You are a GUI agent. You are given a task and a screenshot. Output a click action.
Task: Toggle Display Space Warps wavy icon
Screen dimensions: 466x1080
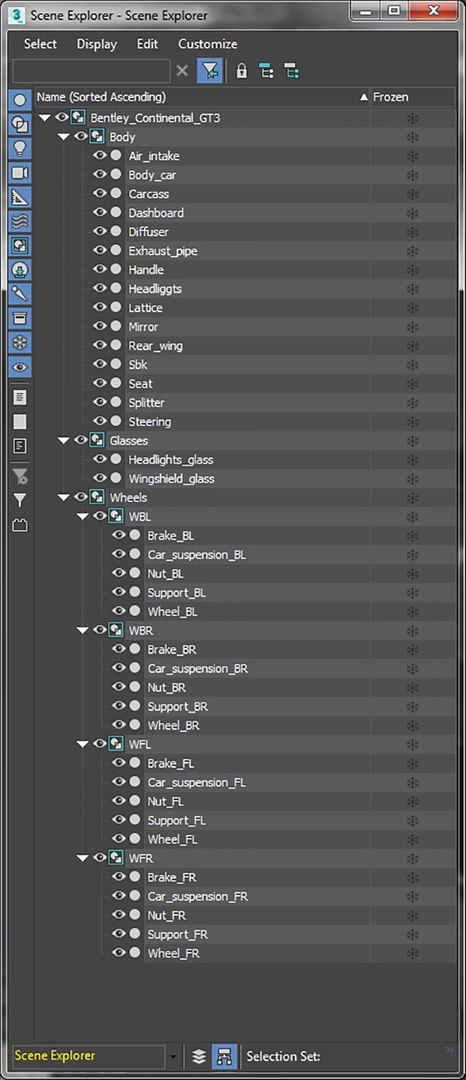click(20, 221)
